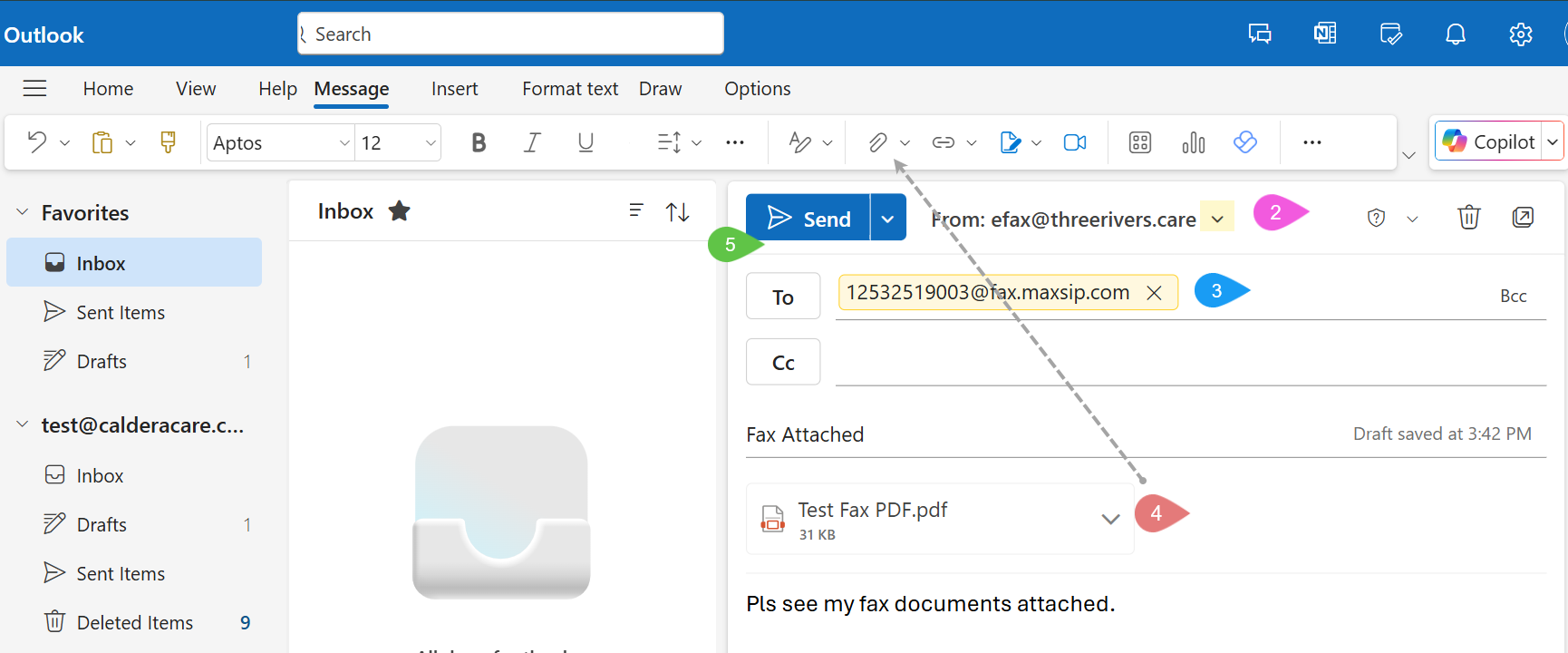1568x653 pixels.
Task: Click the line spacing icon
Action: click(x=669, y=142)
